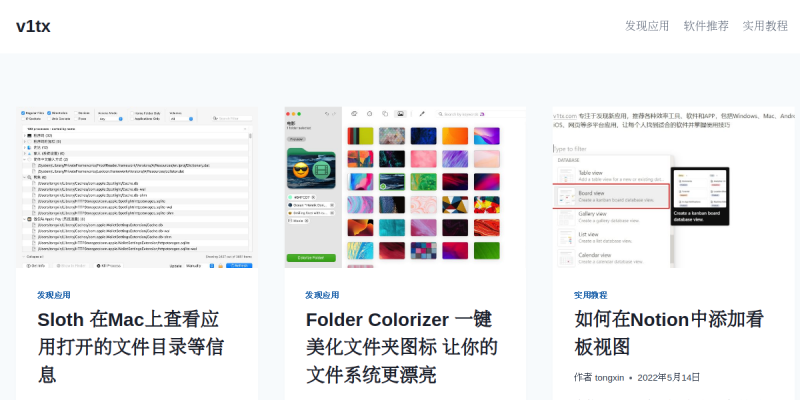Viewport: 800px width, 400px height.
Task: Open article titled Folder Colorizer 一键美化文件夹图标
Action: (402, 347)
